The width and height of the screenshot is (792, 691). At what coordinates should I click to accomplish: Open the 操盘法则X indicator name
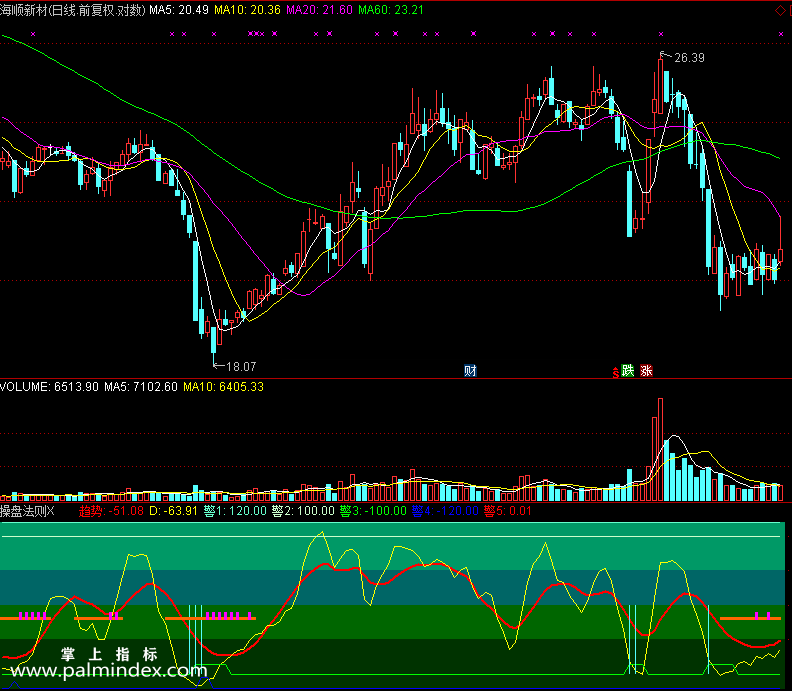pos(27,511)
